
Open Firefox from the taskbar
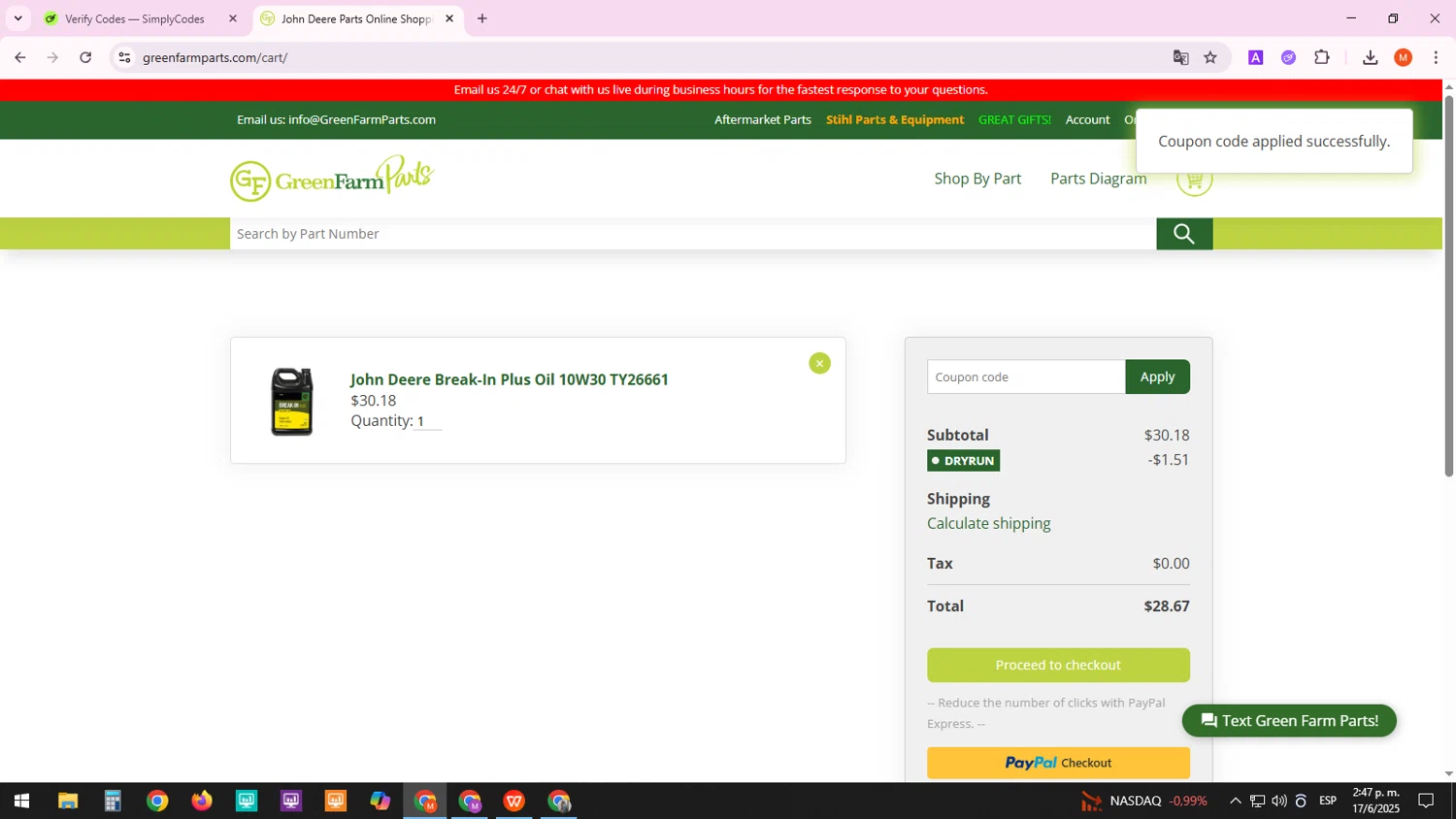pos(202,801)
